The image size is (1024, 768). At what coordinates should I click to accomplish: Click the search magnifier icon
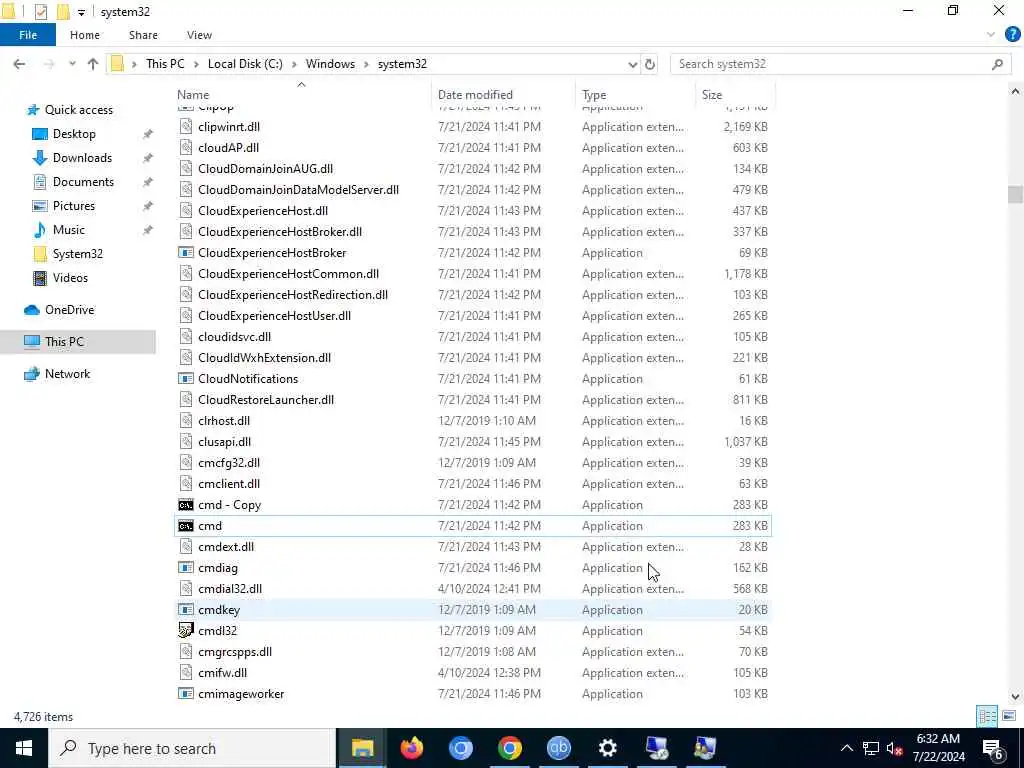(x=997, y=64)
